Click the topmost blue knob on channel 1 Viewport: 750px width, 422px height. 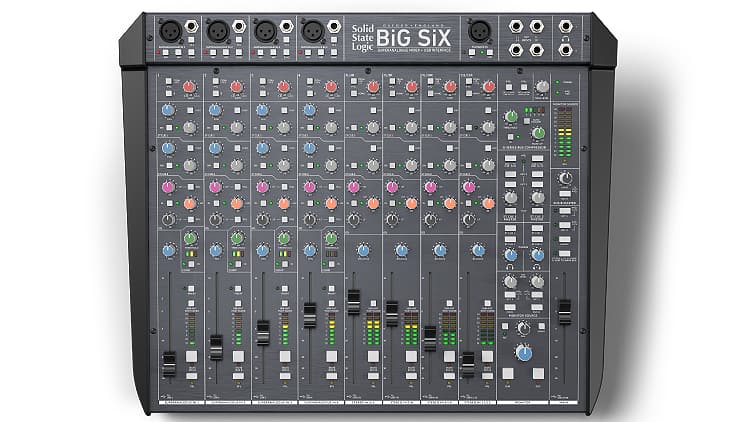tap(168, 110)
